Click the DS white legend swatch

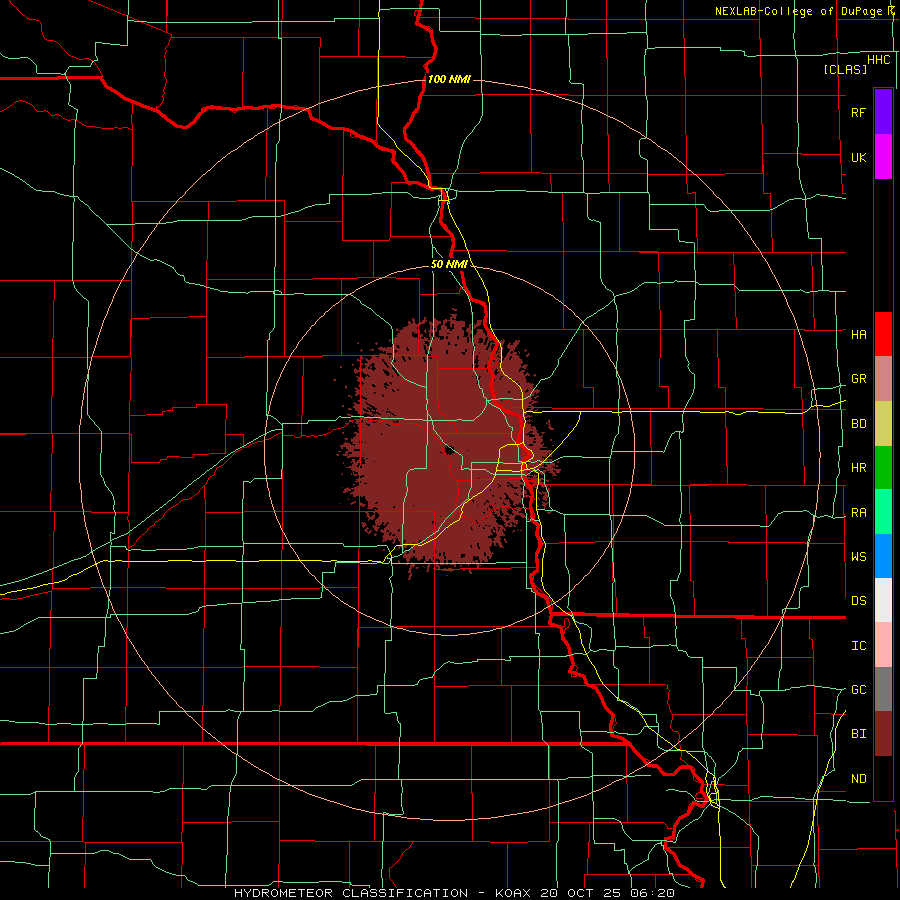click(x=883, y=600)
